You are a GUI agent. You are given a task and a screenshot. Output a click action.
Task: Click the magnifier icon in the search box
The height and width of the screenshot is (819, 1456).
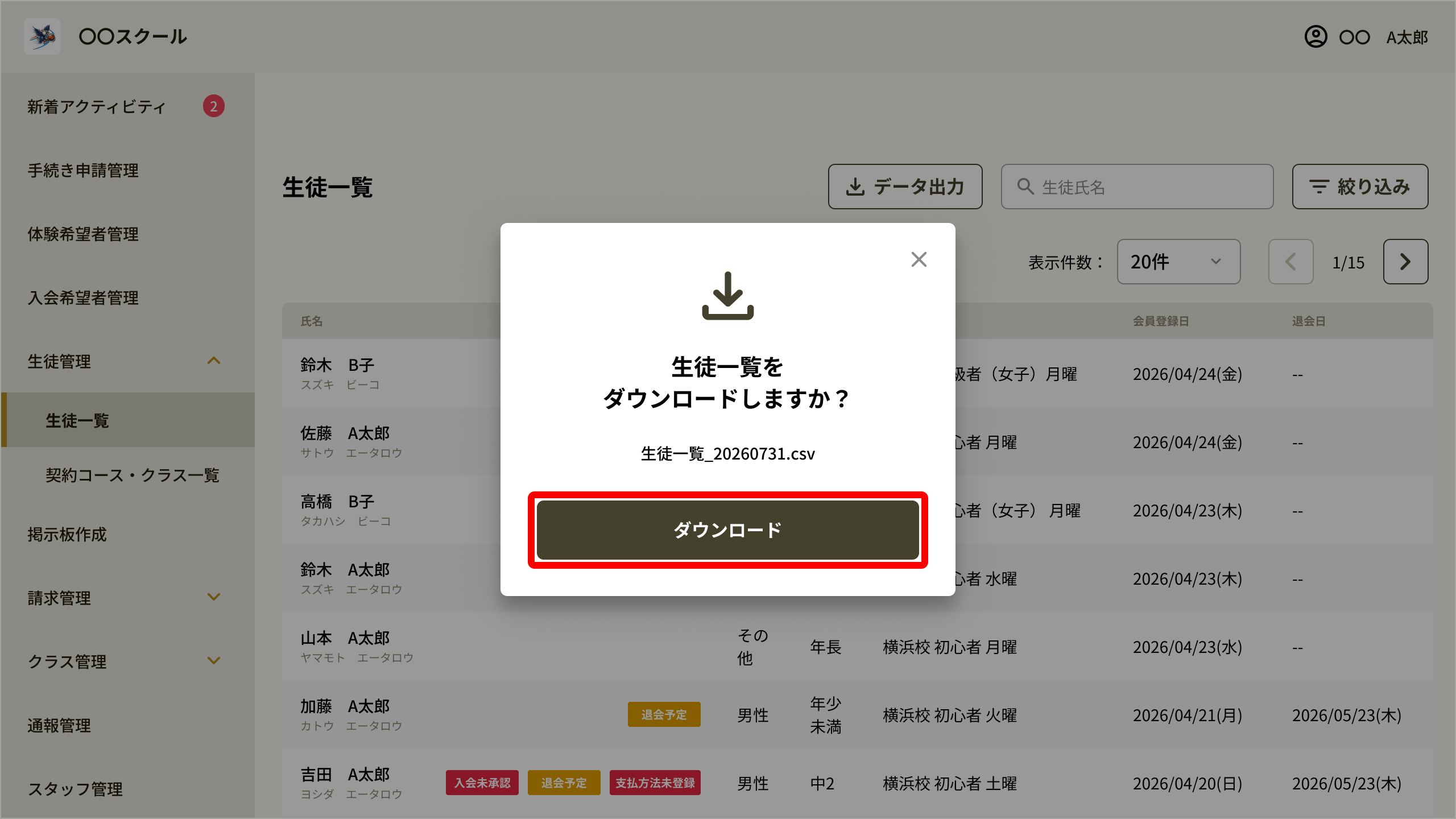(x=1025, y=187)
